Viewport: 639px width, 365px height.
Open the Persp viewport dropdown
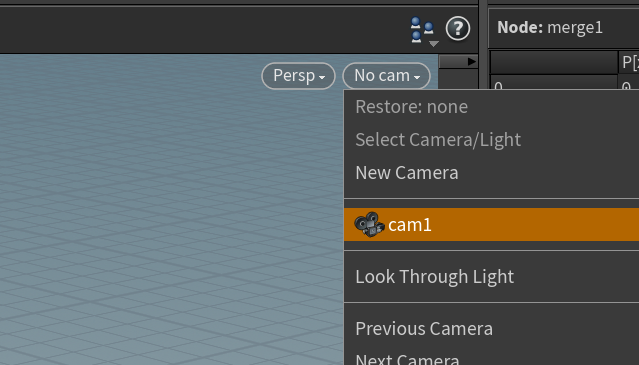coord(298,76)
